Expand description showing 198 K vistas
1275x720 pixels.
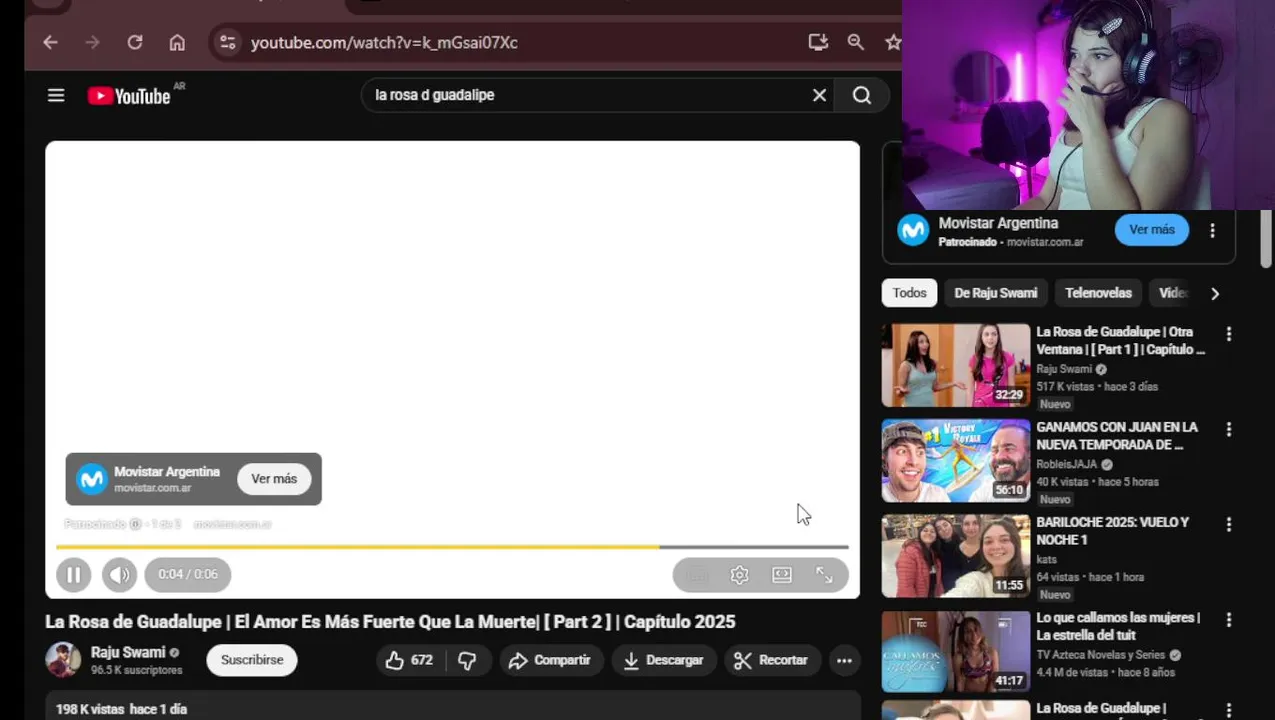pos(453,706)
